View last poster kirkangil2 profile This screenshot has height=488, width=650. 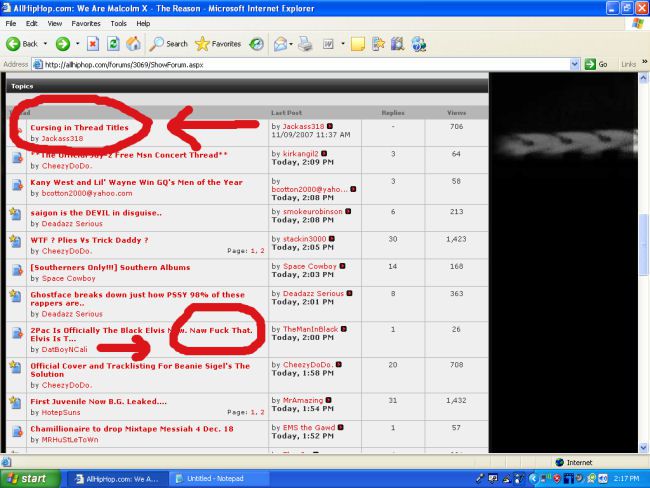(x=301, y=154)
